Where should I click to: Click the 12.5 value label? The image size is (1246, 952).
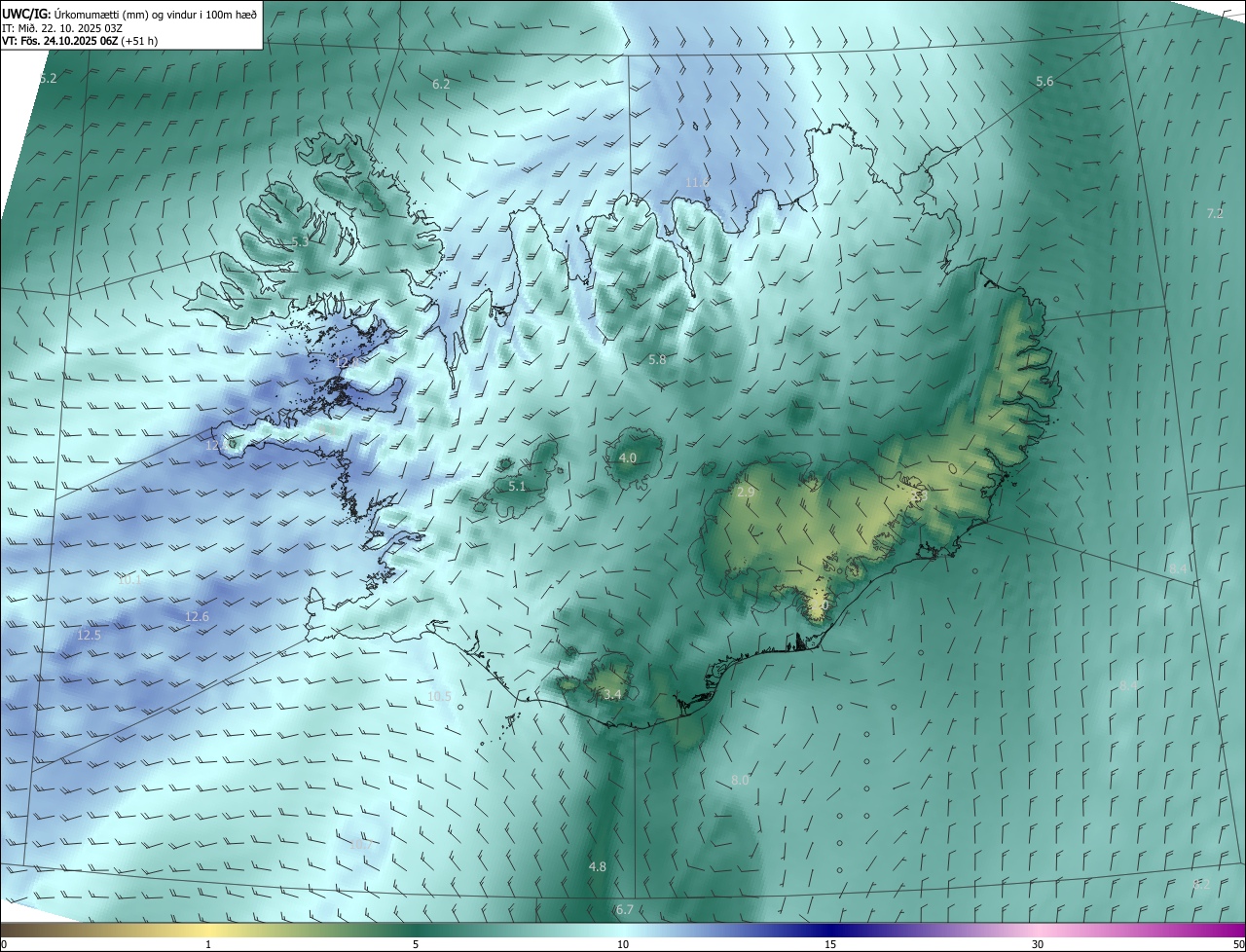(89, 635)
